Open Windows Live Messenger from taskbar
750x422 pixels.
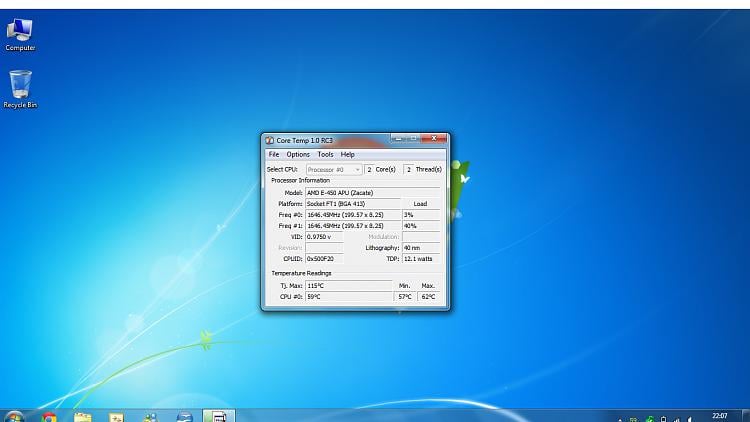pos(150,417)
